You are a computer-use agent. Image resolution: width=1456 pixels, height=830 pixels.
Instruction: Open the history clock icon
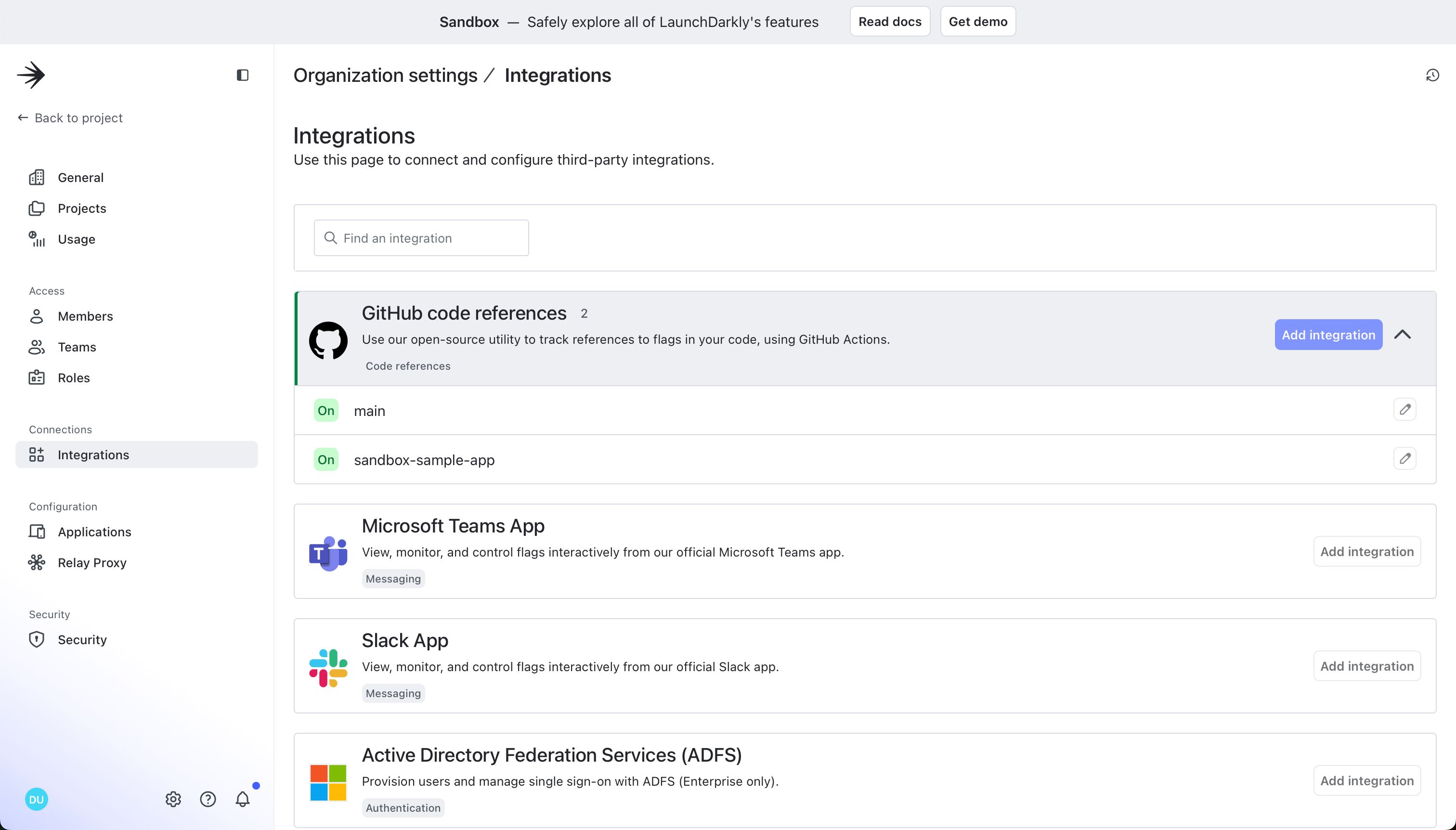coord(1432,75)
